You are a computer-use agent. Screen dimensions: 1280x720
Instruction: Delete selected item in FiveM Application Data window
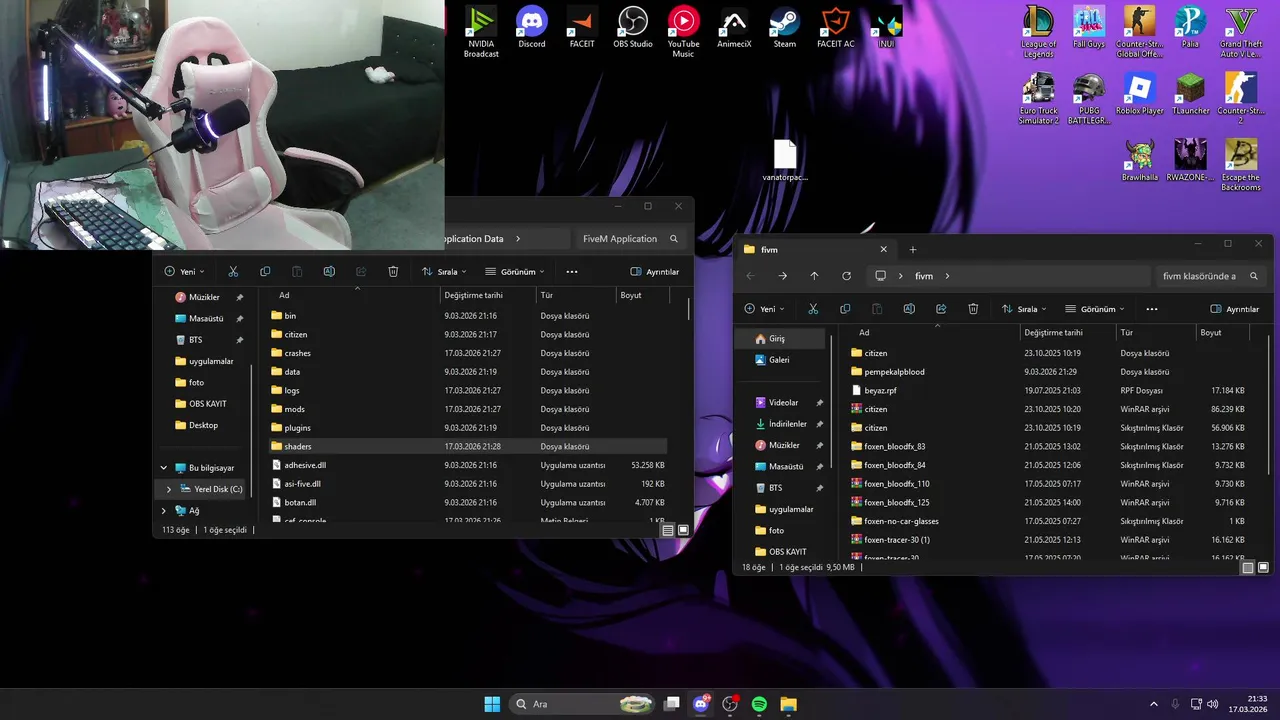393,271
